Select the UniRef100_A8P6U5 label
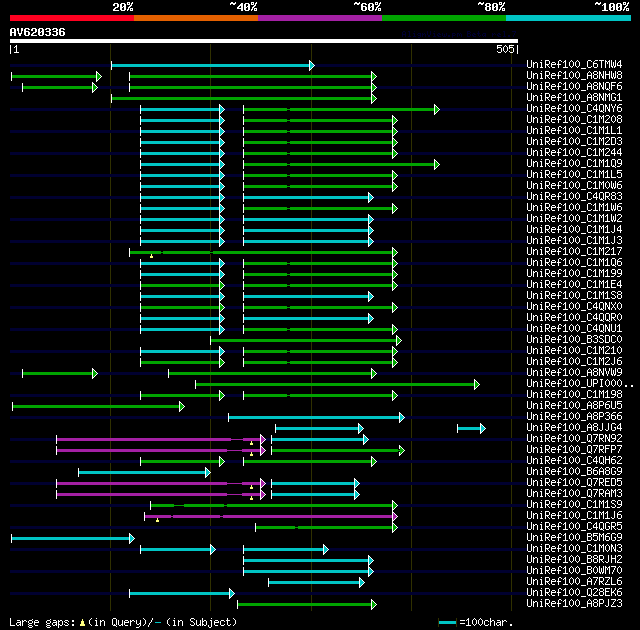The image size is (640, 630). 574,406
